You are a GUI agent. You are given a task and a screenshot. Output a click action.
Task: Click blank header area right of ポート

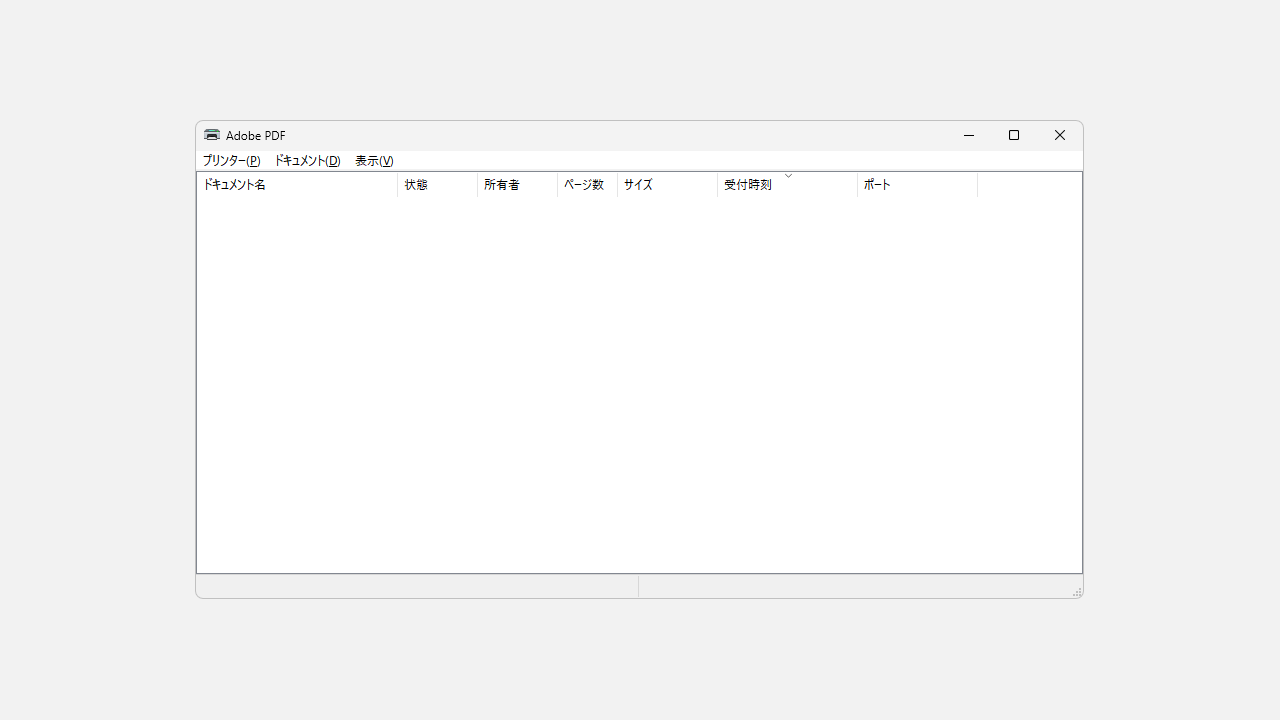click(x=1029, y=185)
